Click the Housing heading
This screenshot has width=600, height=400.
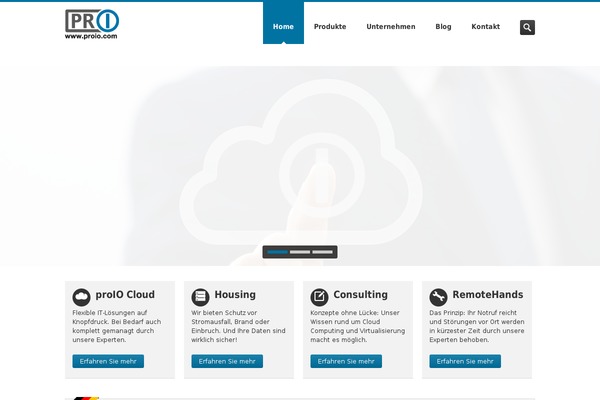pos(235,294)
